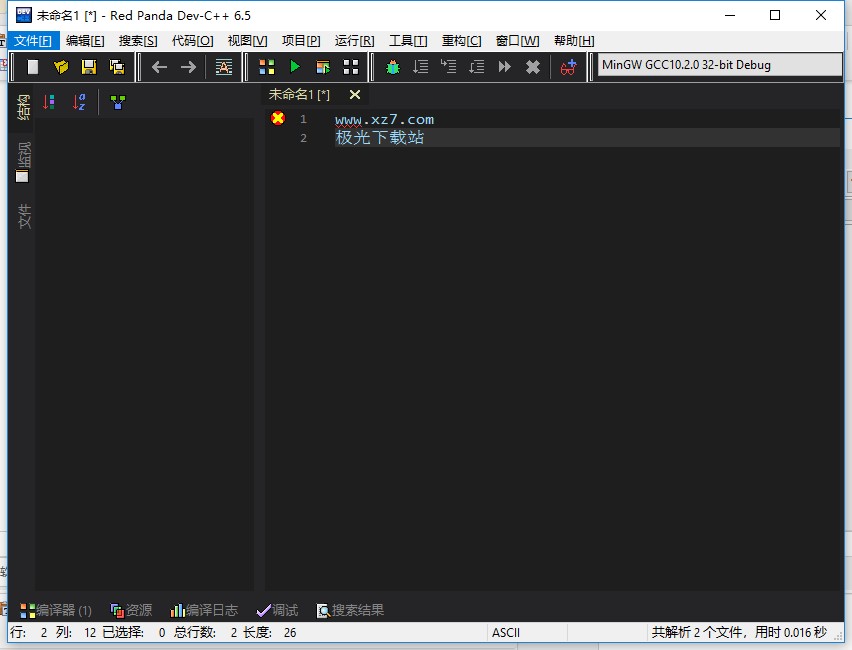852x650 pixels.
Task: Open an existing file via toolbar icon
Action: pos(62,67)
